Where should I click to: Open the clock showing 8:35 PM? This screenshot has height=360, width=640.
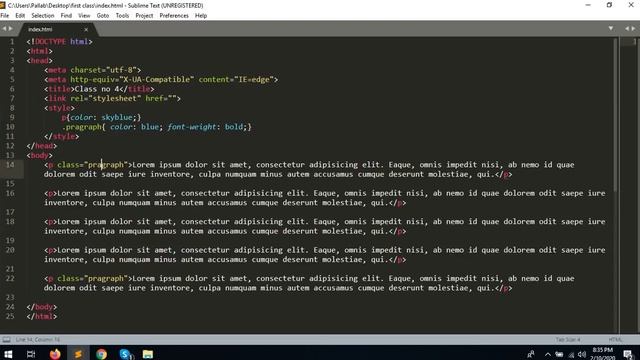(602, 353)
